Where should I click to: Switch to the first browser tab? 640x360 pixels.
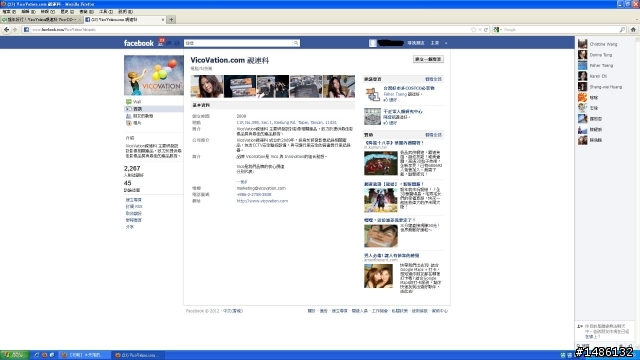click(x=42, y=19)
